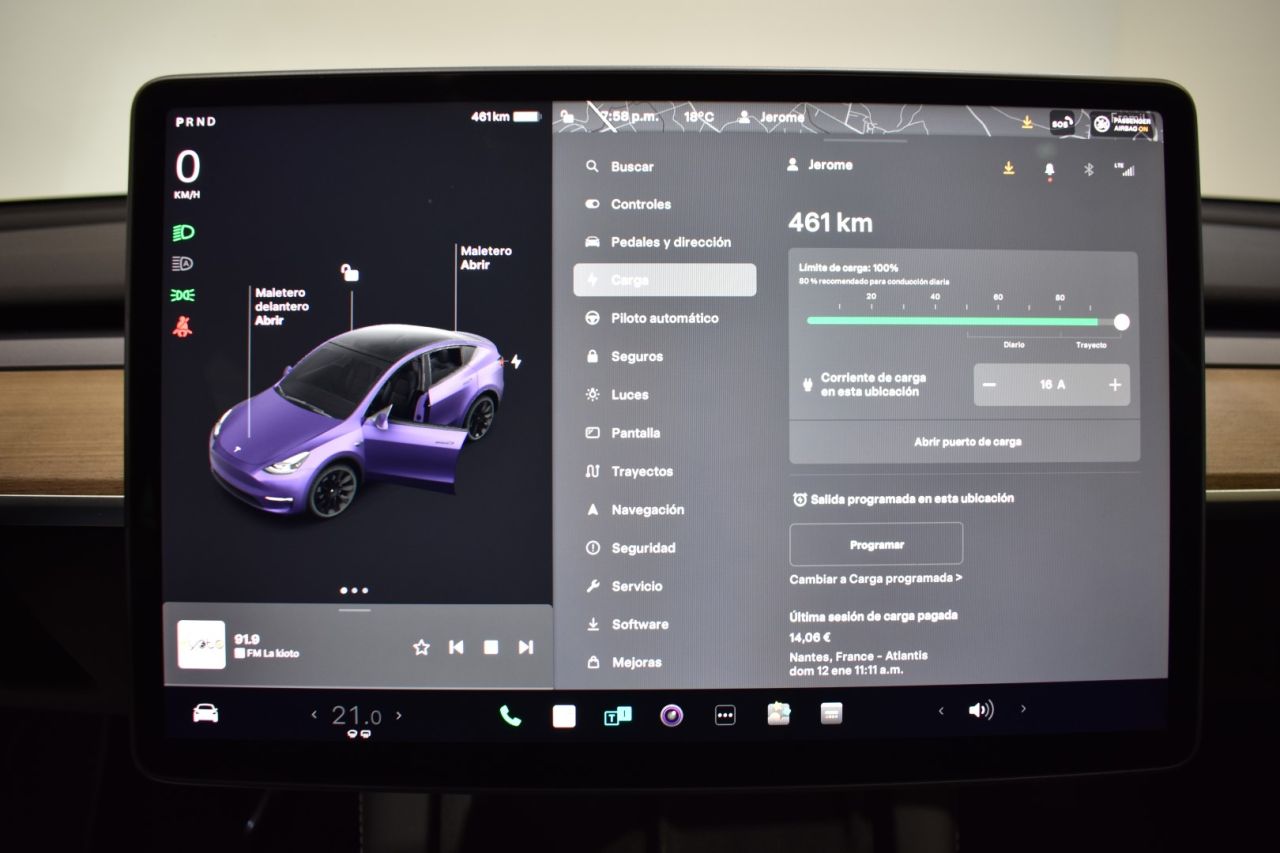Stop radio playback
This screenshot has width=1280, height=853.
491,647
